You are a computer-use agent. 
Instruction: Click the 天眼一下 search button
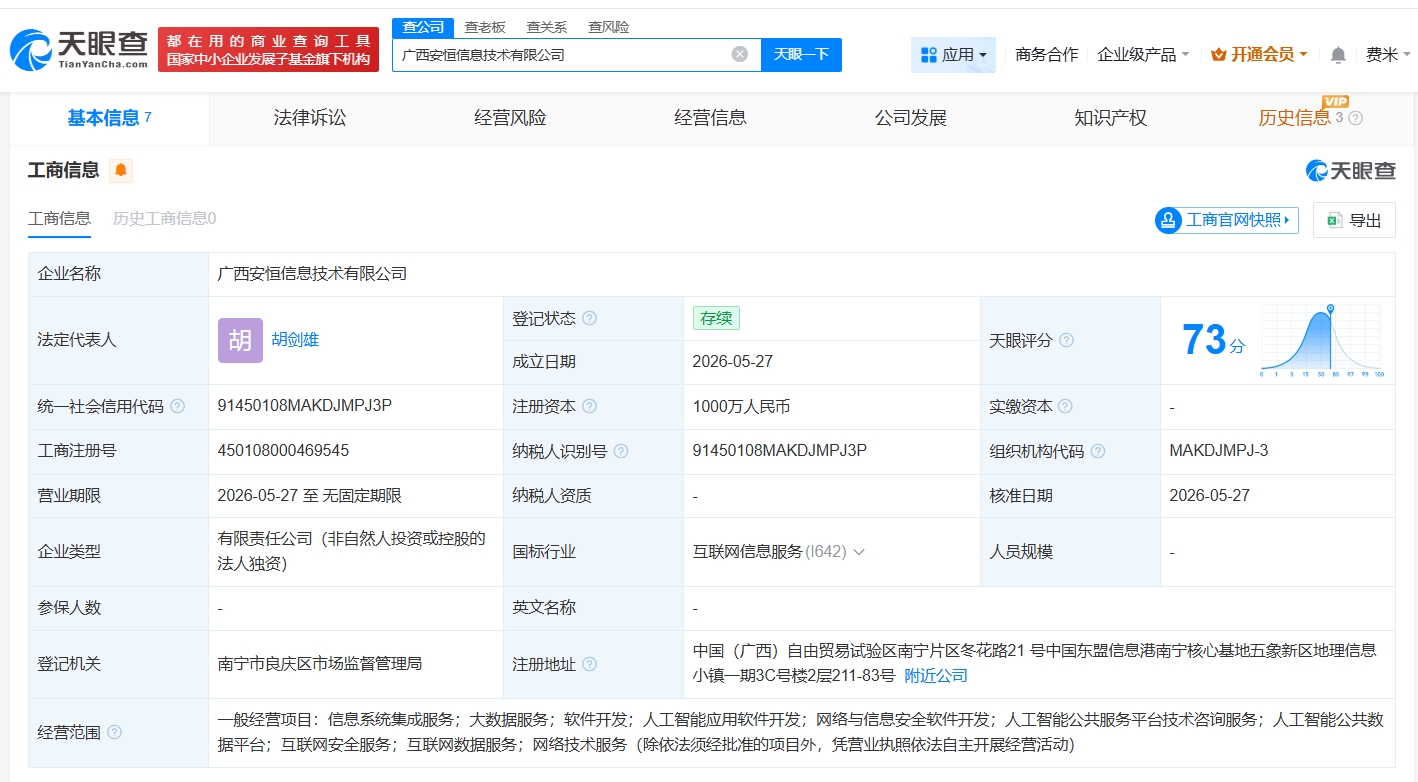(x=801, y=54)
